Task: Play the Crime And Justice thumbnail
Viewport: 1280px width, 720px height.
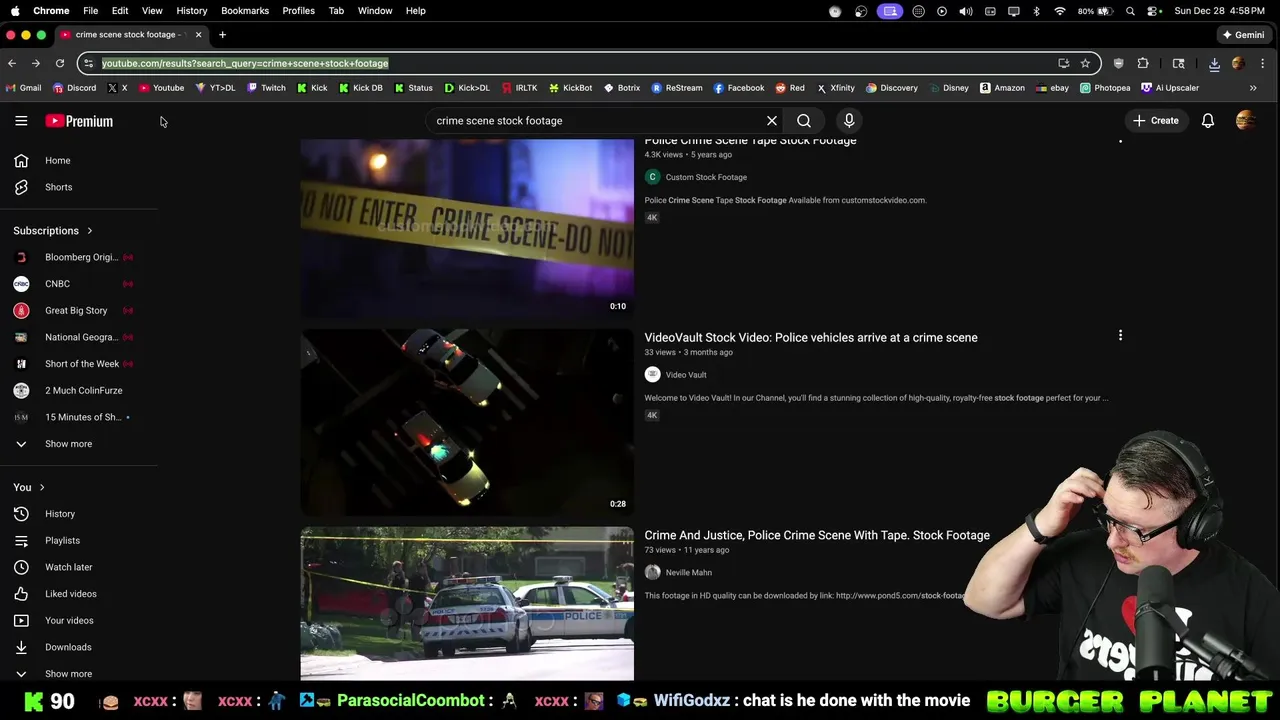Action: [467, 603]
